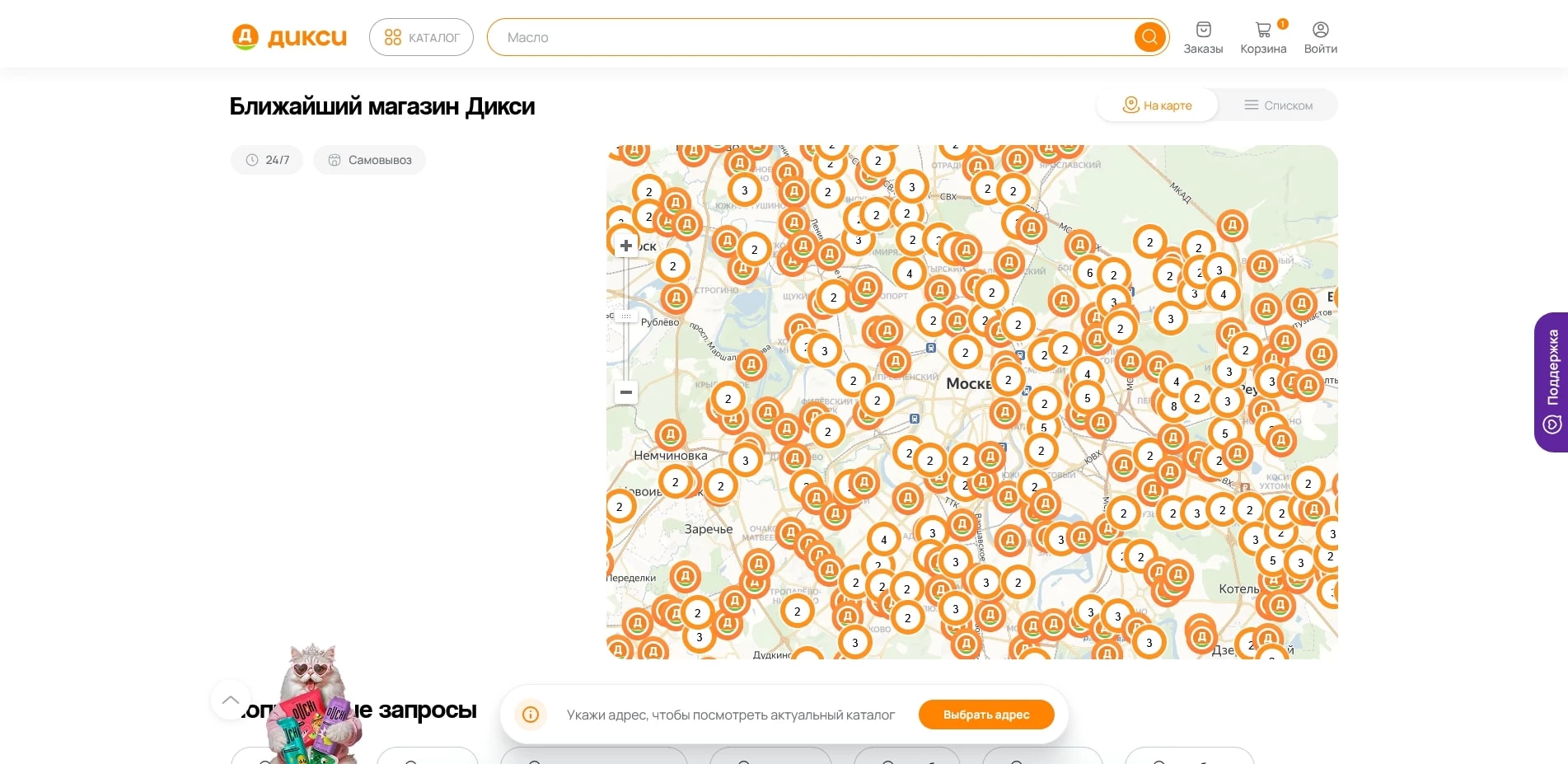Open the Корзина shopping cart
This screenshot has width=1568, height=764.
(x=1263, y=38)
